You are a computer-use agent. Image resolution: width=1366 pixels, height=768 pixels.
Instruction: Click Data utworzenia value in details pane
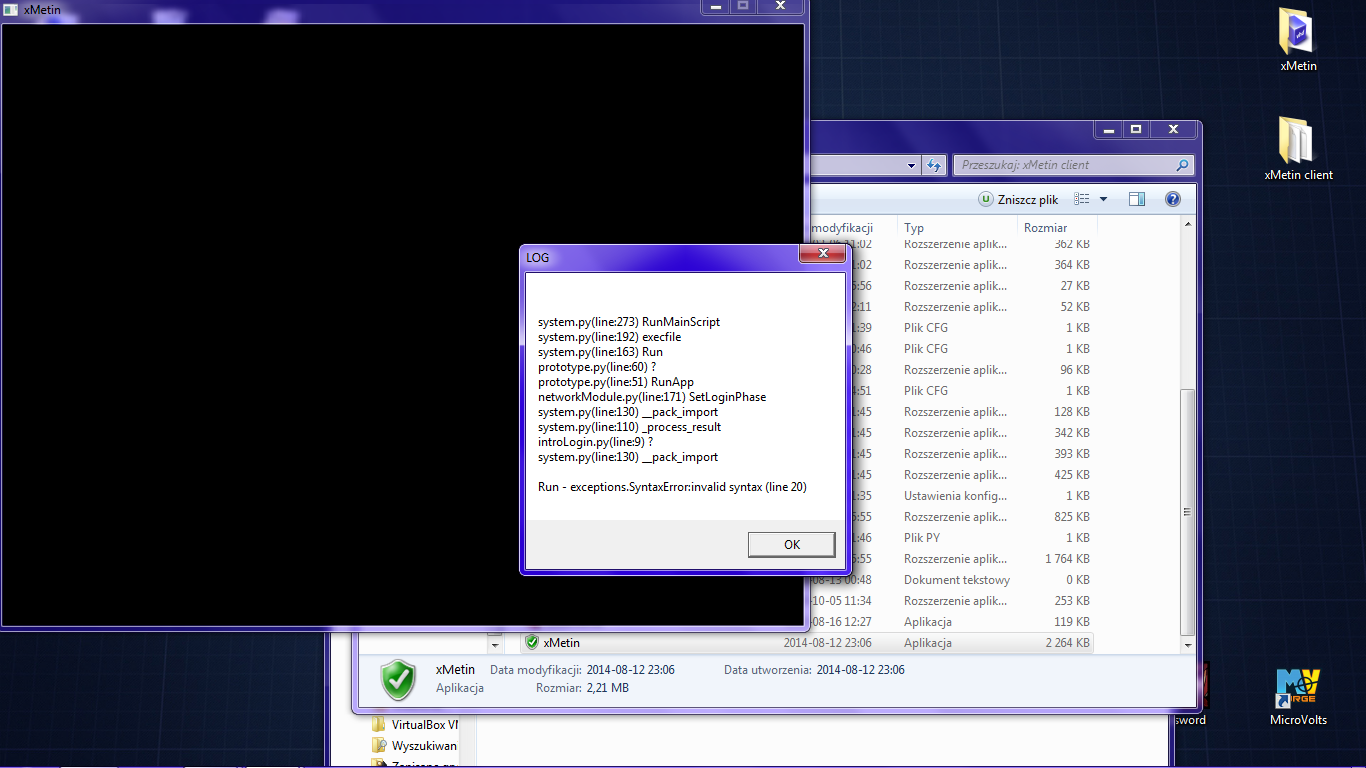point(861,670)
